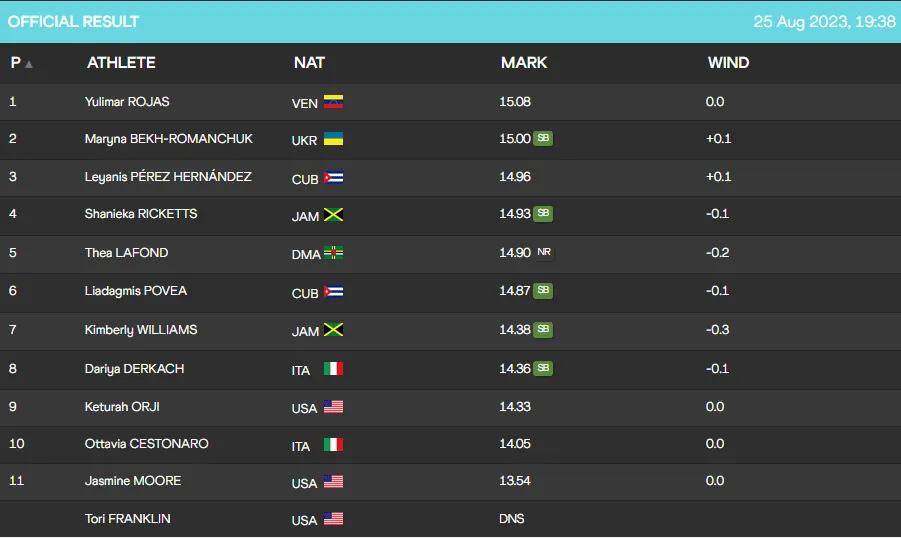Click sort arrow beside P column header
Viewport: 901px width, 538px height.
coord(29,64)
